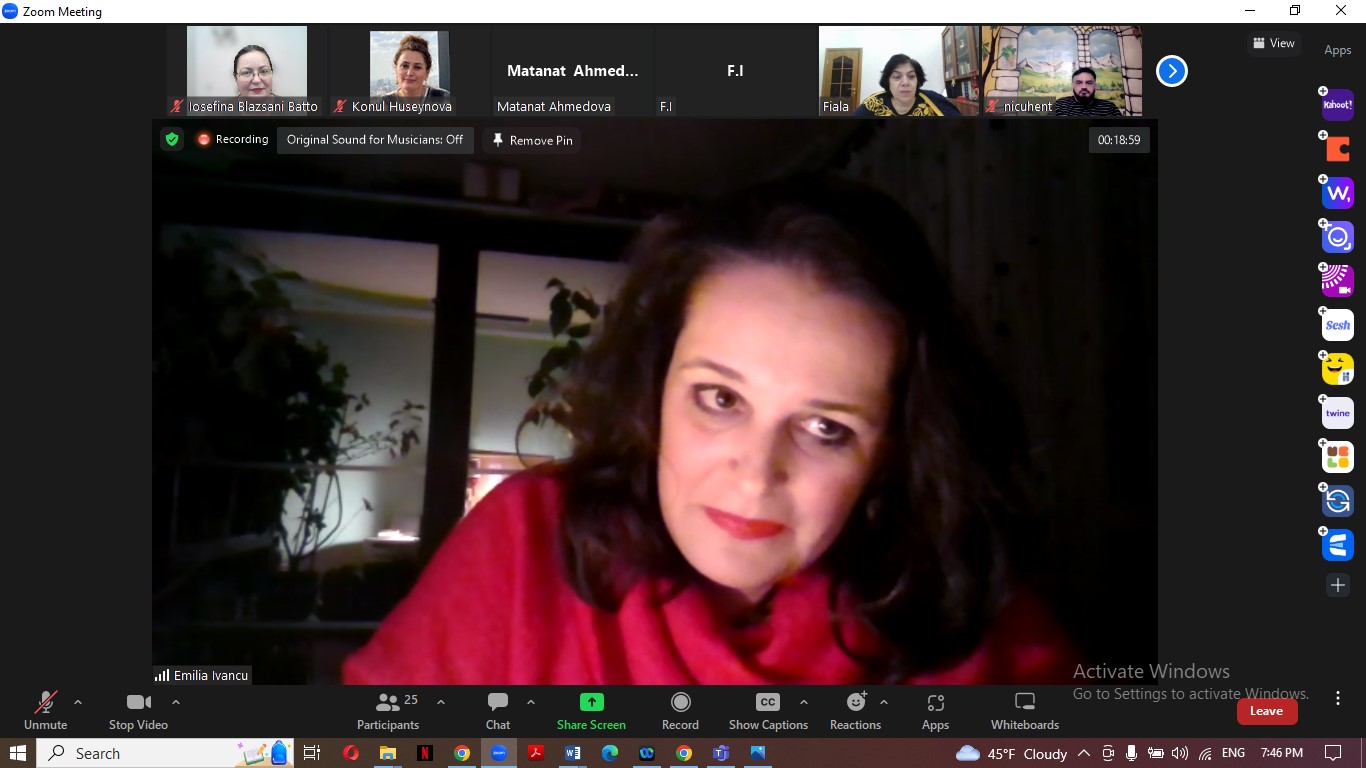Expand audio options arrow beside Unmute
Viewport: 1366px width, 768px height.
click(x=78, y=702)
